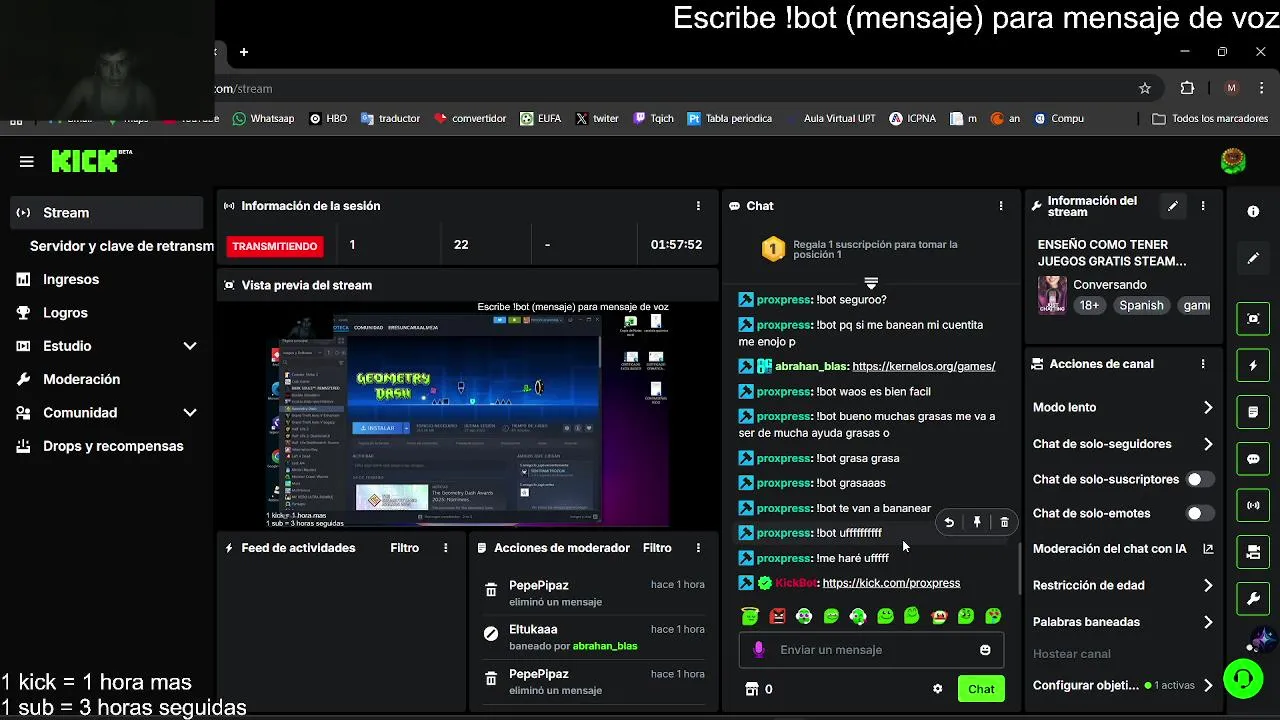Toggle Chat de solo-emotes switch
This screenshot has height=720, width=1280.
pos(1200,514)
